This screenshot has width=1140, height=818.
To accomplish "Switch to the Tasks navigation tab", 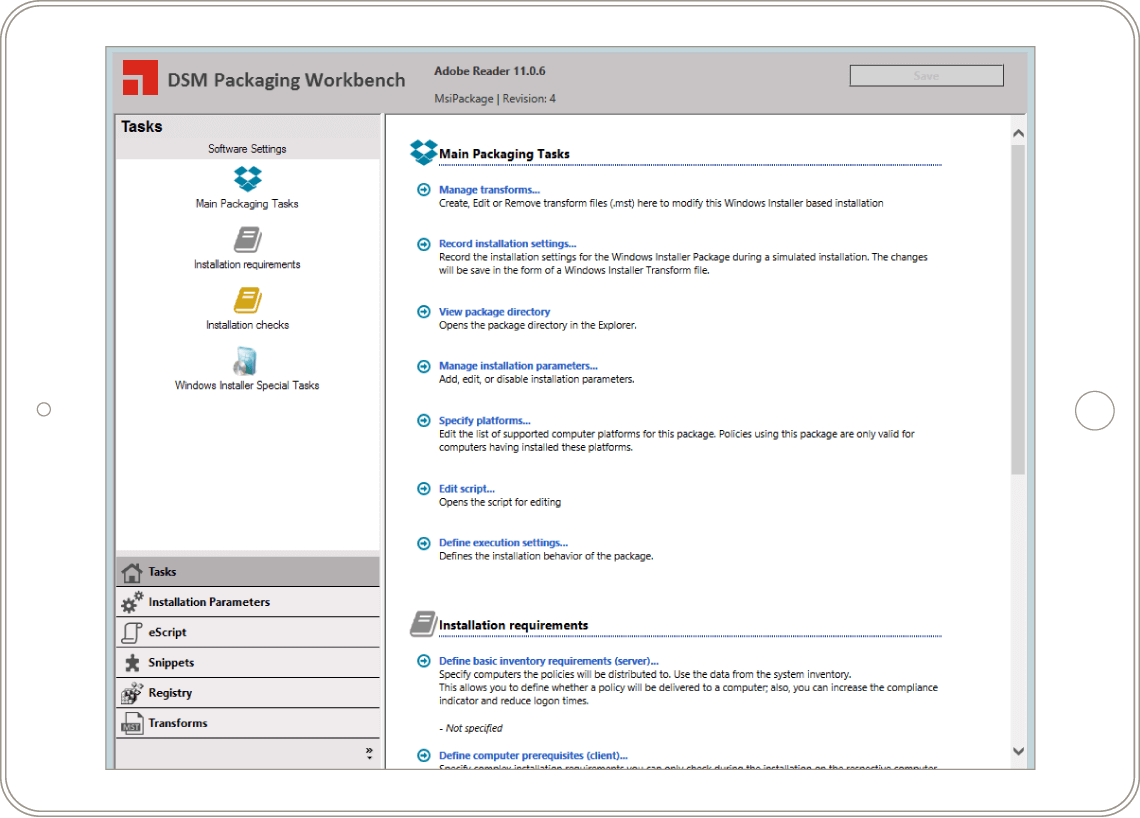I will (x=248, y=572).
